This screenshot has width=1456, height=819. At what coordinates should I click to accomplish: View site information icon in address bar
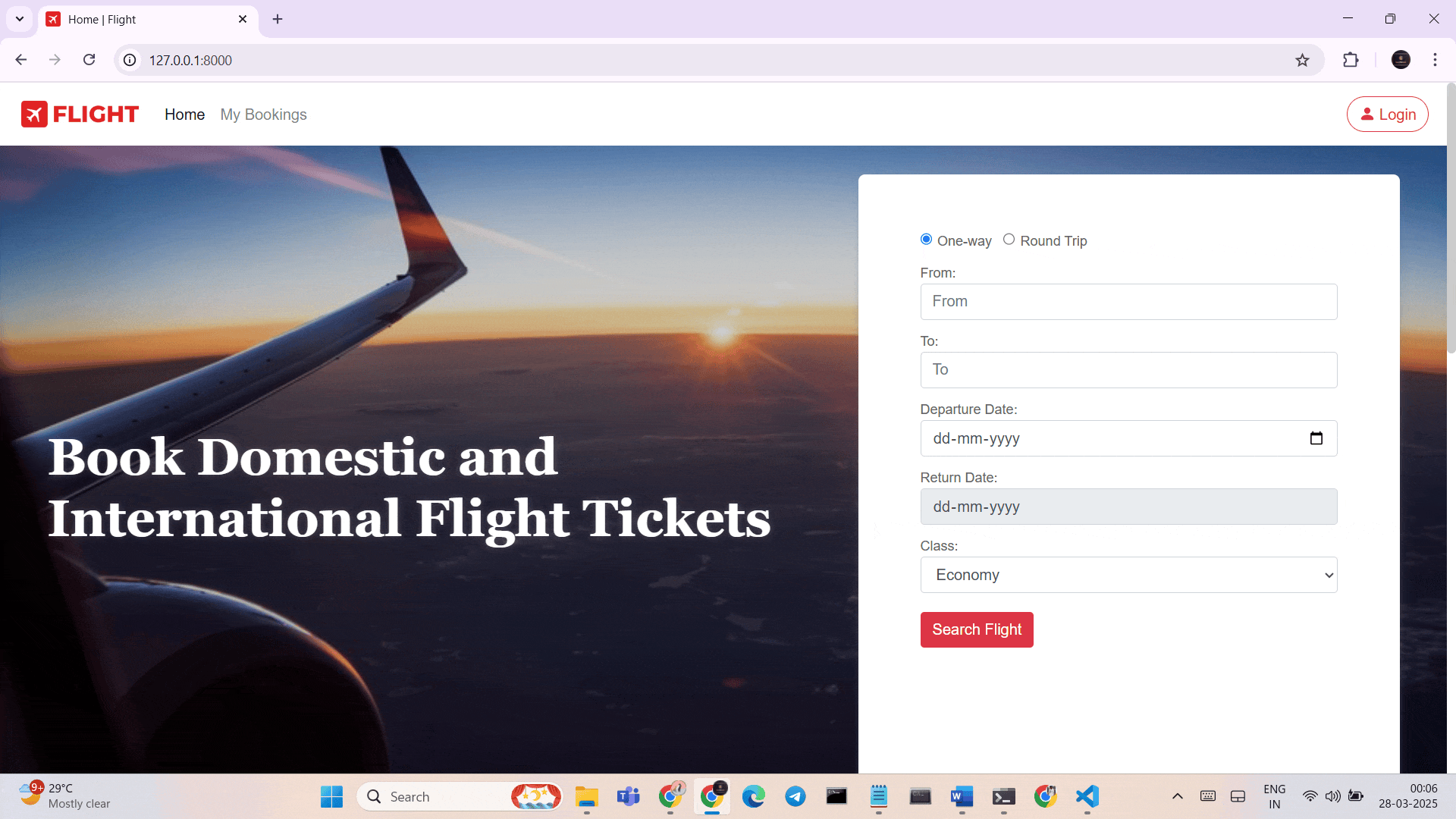click(130, 60)
